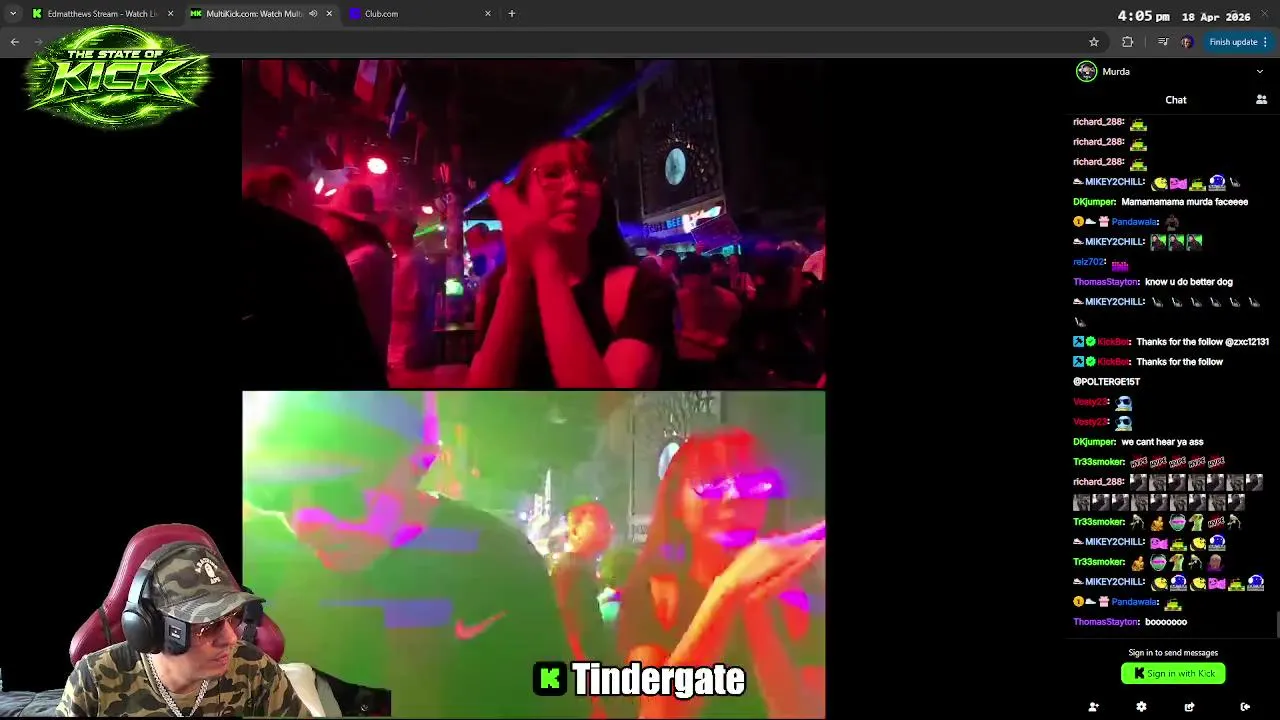This screenshot has width=1280, height=720.
Task: Click the Sign in with Kick button
Action: click(x=1173, y=674)
